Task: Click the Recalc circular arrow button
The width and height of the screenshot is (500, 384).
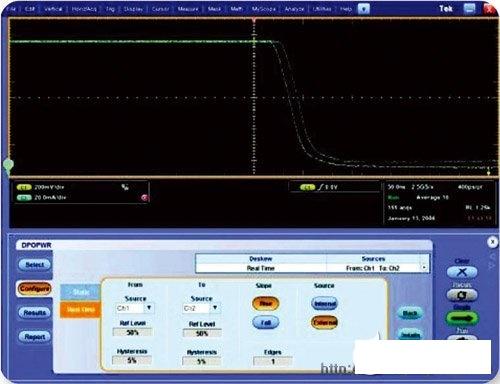Action: pyautogui.click(x=462, y=295)
